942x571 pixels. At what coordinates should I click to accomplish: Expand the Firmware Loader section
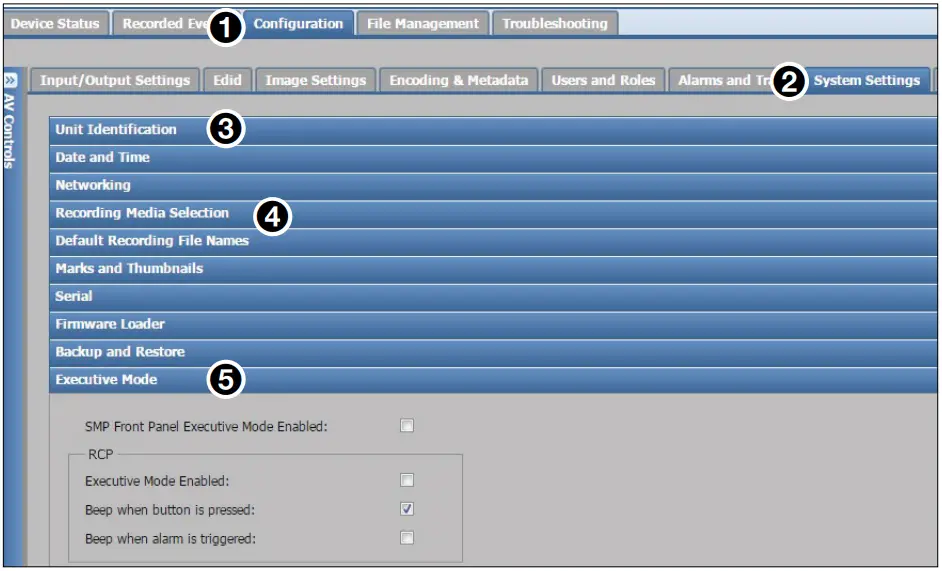click(x=493, y=325)
